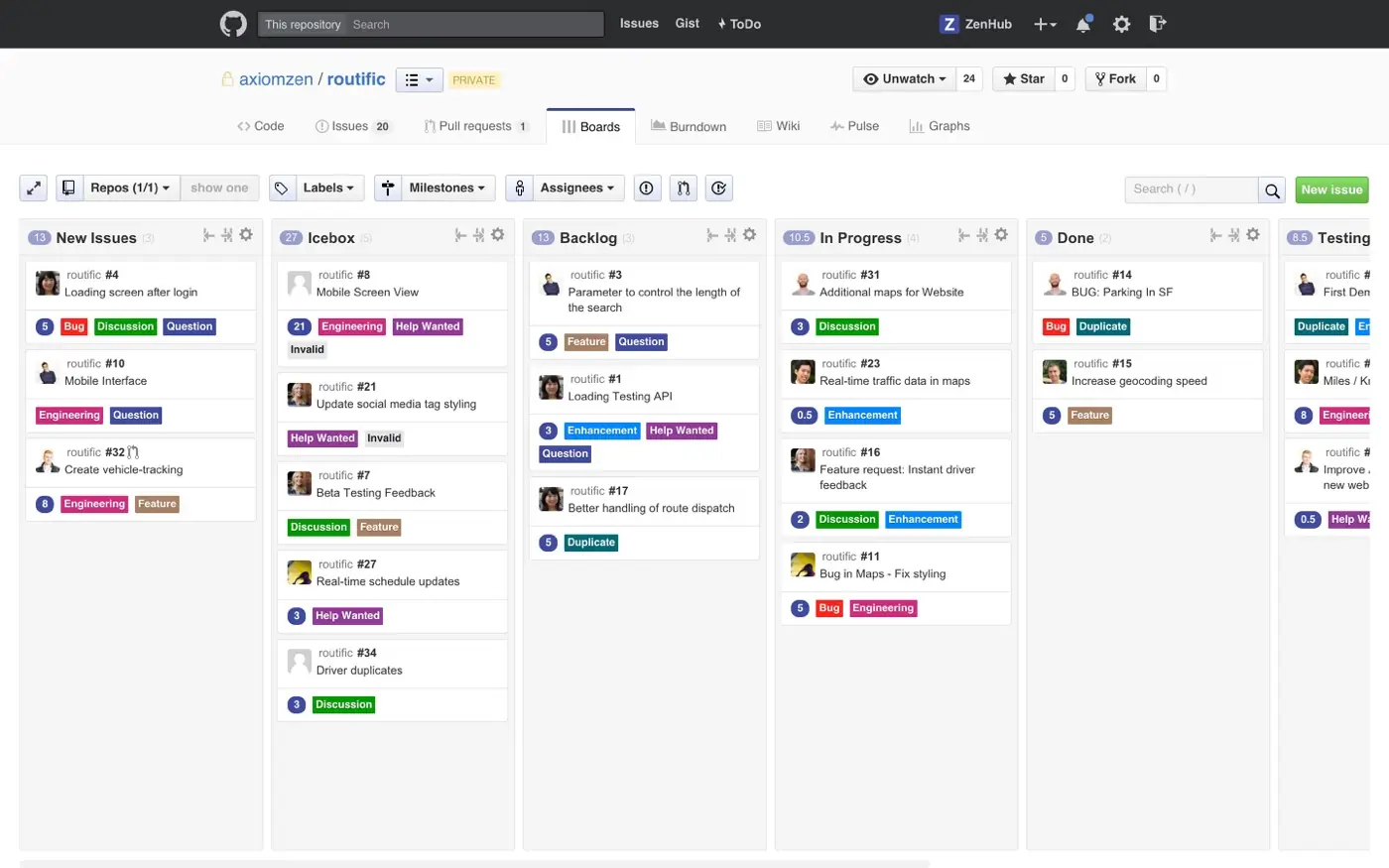The width and height of the screenshot is (1389, 868).
Task: Expand the Assignees dropdown
Action: coord(577,187)
